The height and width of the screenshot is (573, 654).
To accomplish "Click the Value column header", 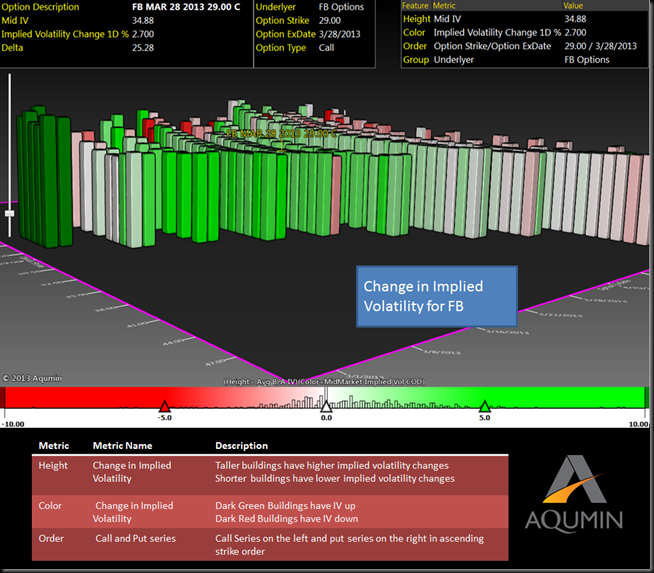I will point(573,5).
